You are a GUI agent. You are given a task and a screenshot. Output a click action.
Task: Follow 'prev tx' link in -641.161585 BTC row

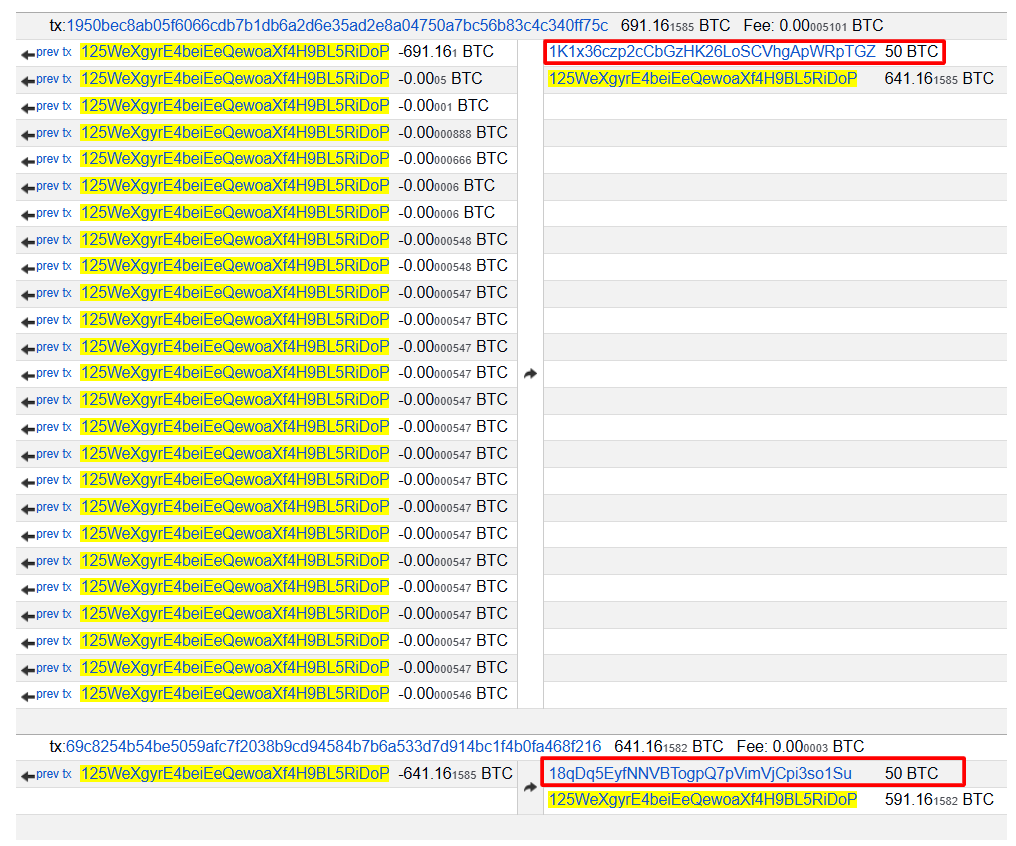pos(54,773)
